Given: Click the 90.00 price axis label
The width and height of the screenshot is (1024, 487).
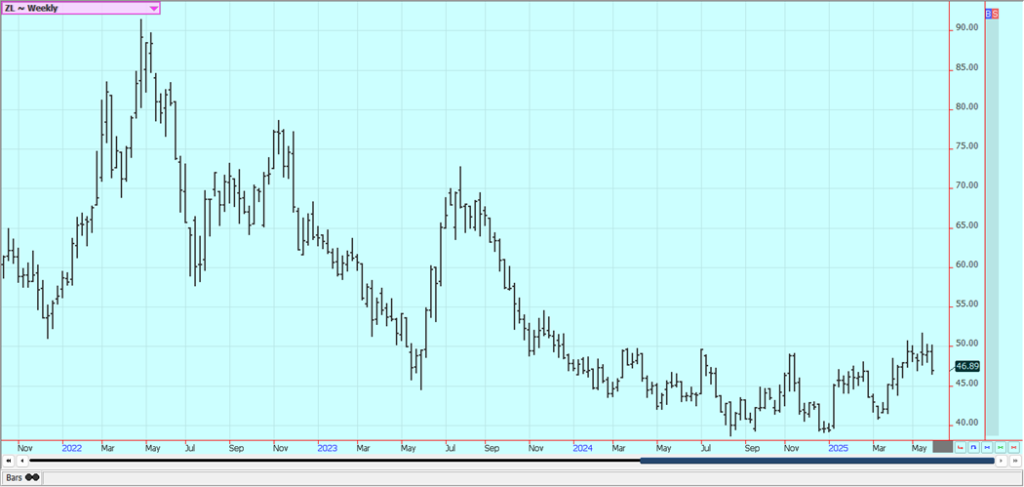Looking at the screenshot, I should point(967,27).
